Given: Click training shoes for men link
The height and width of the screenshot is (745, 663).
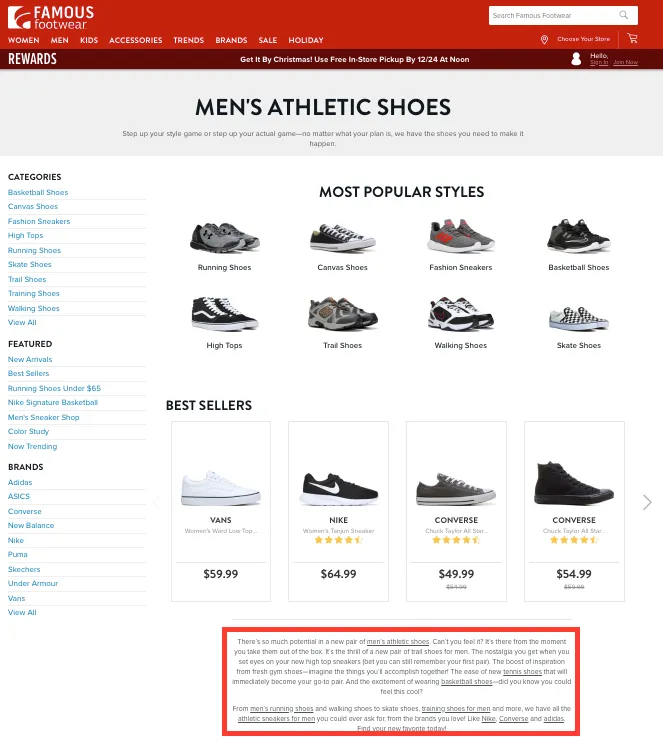Looking at the screenshot, I should coord(456,709).
